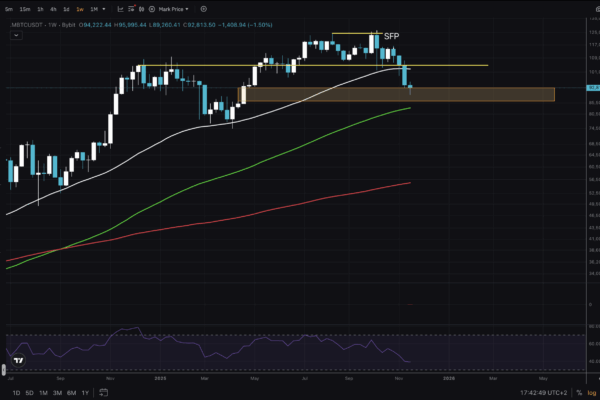This screenshot has height=400, width=600.
Task: Set date range to 6M
Action: tap(70, 392)
